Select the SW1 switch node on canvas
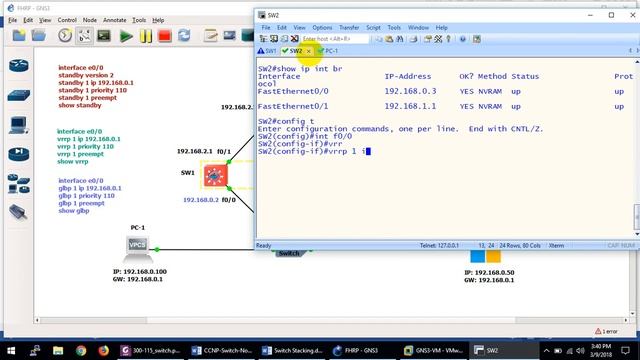The width and height of the screenshot is (640, 360). tap(215, 176)
